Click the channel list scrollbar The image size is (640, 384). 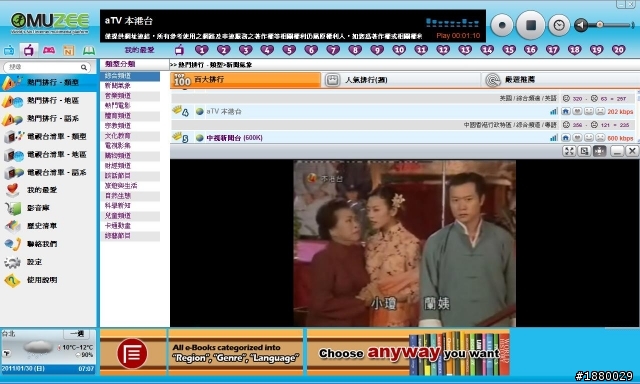(x=638, y=116)
